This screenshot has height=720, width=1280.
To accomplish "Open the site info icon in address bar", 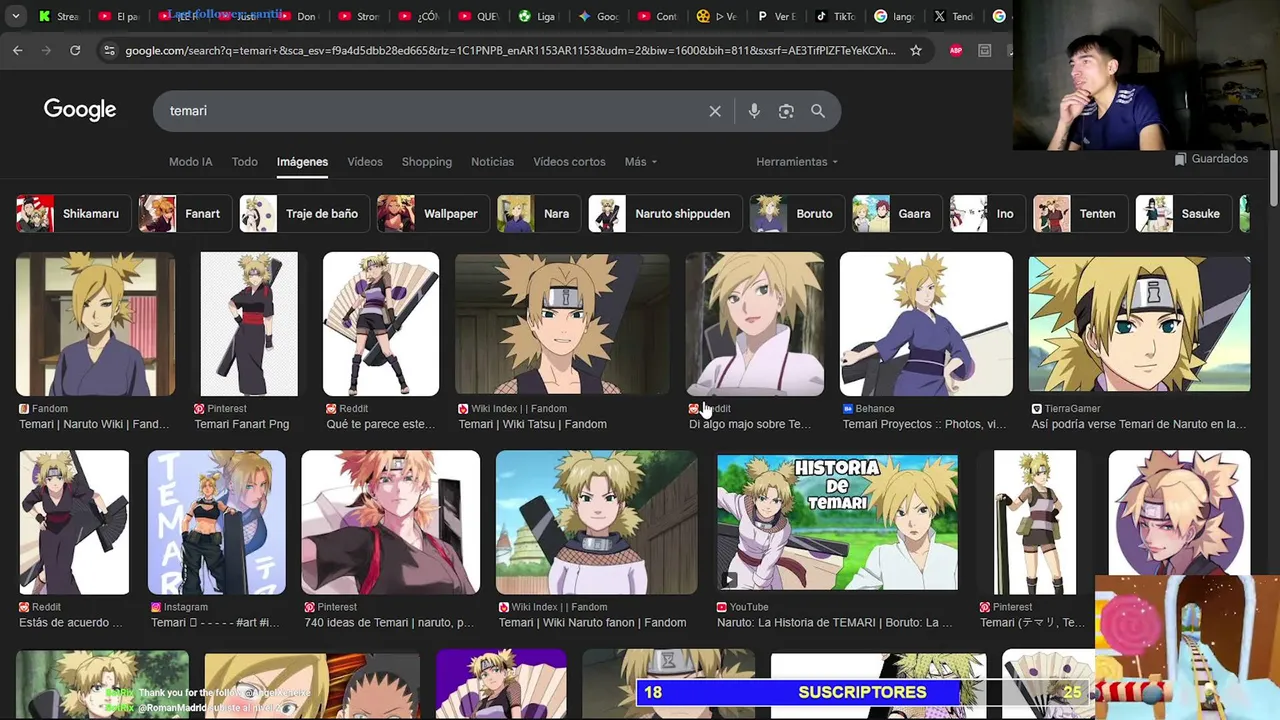I will (x=109, y=50).
